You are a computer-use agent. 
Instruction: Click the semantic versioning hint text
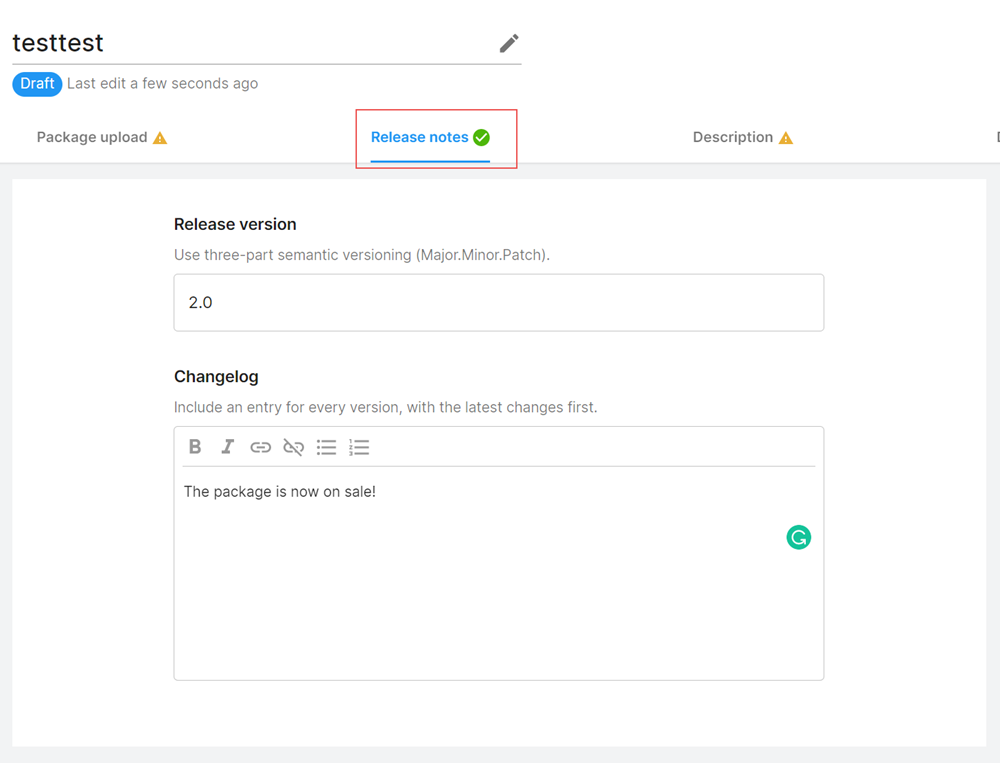(362, 255)
